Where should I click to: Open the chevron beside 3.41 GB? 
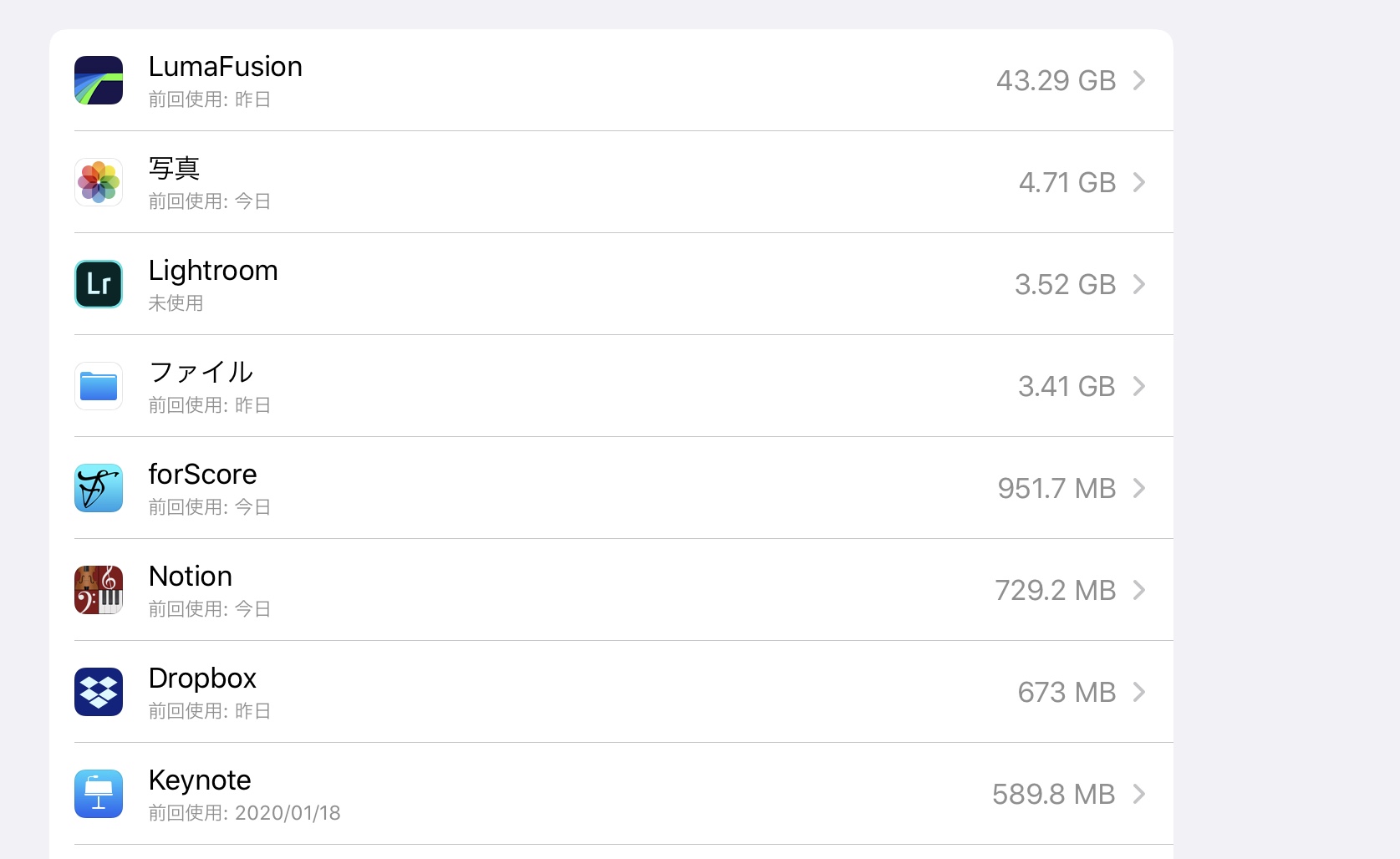pyautogui.click(x=1138, y=386)
